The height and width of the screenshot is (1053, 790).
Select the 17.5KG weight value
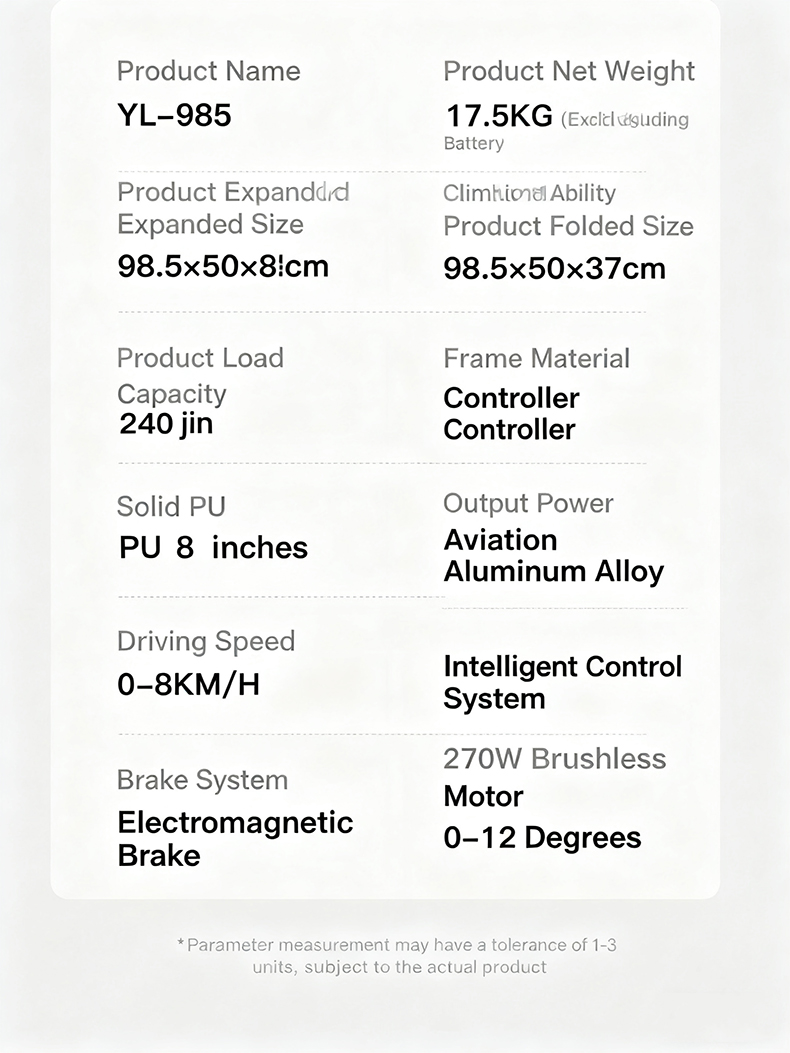(x=498, y=116)
